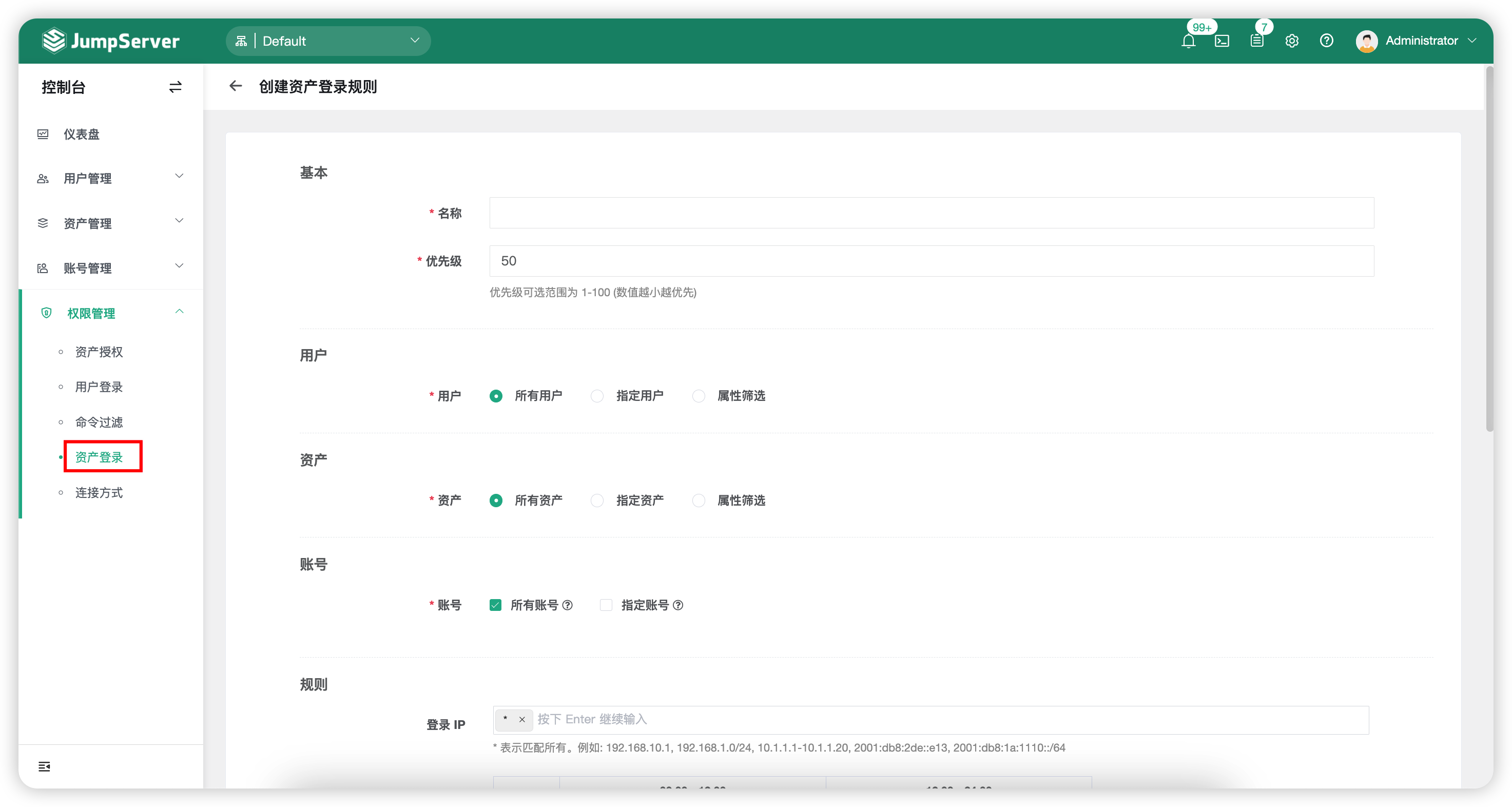
Task: Click the help tooltip beside 所有账号
Action: [567, 605]
